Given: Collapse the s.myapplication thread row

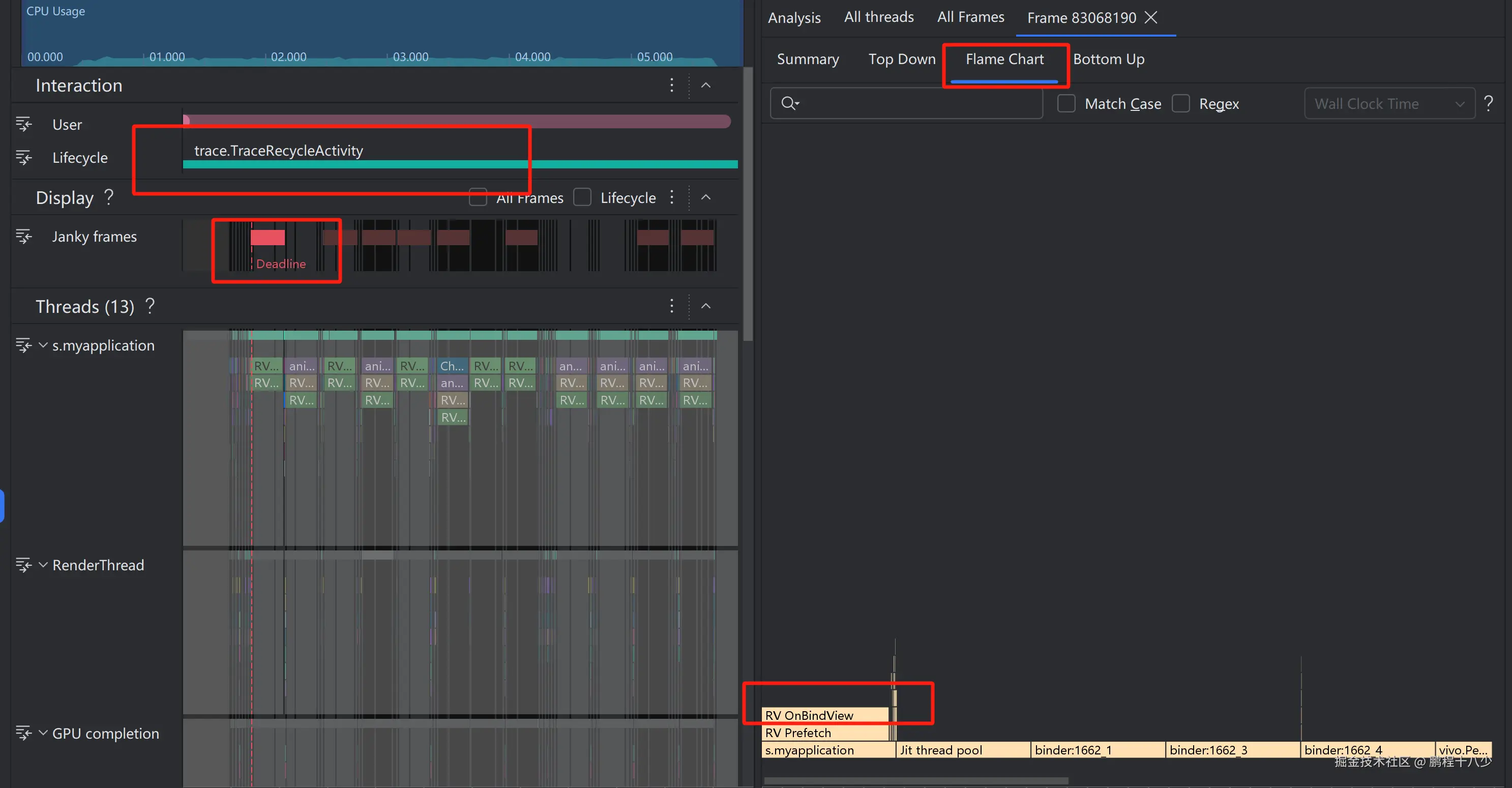Looking at the screenshot, I should 43,345.
